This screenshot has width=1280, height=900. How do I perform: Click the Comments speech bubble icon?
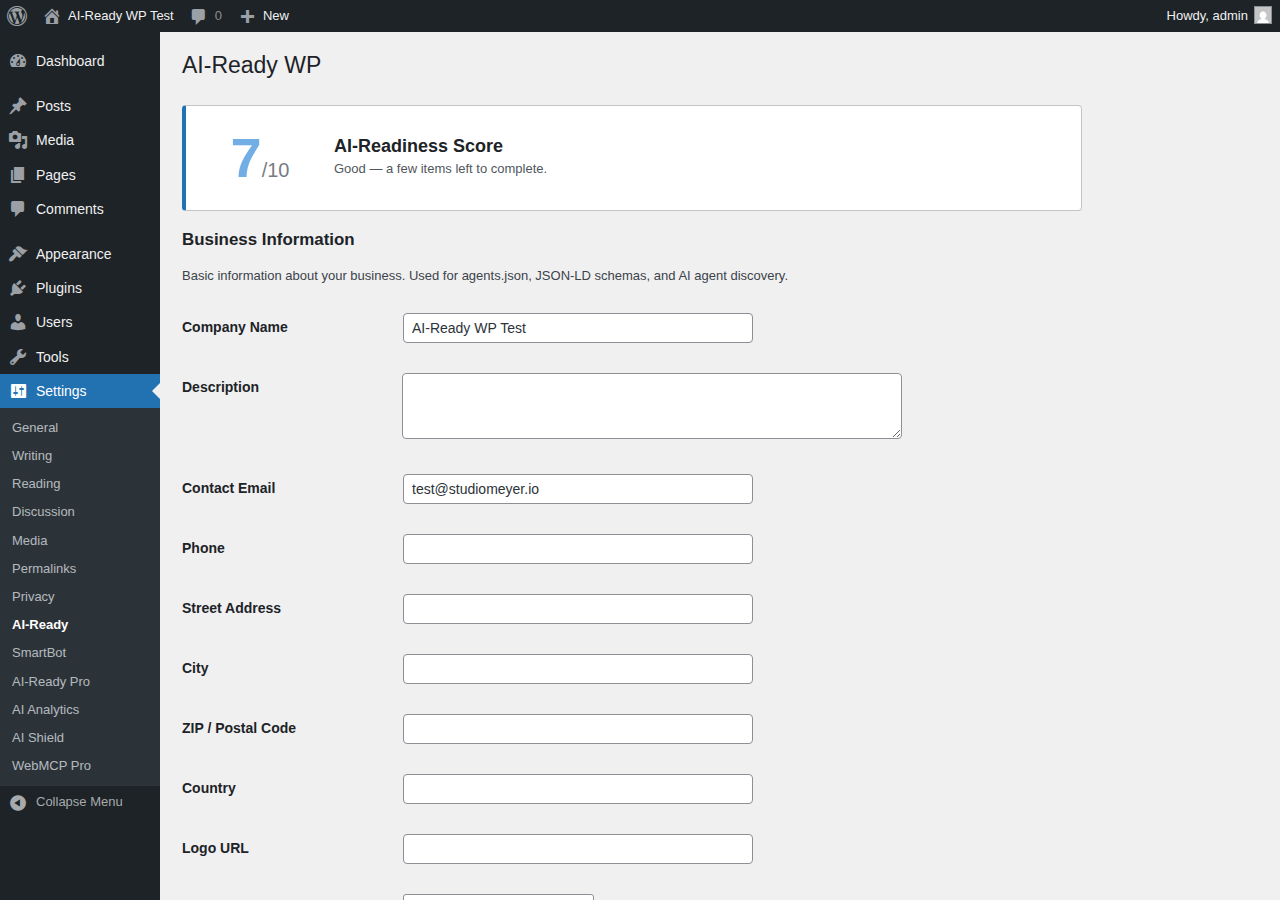(x=18, y=209)
